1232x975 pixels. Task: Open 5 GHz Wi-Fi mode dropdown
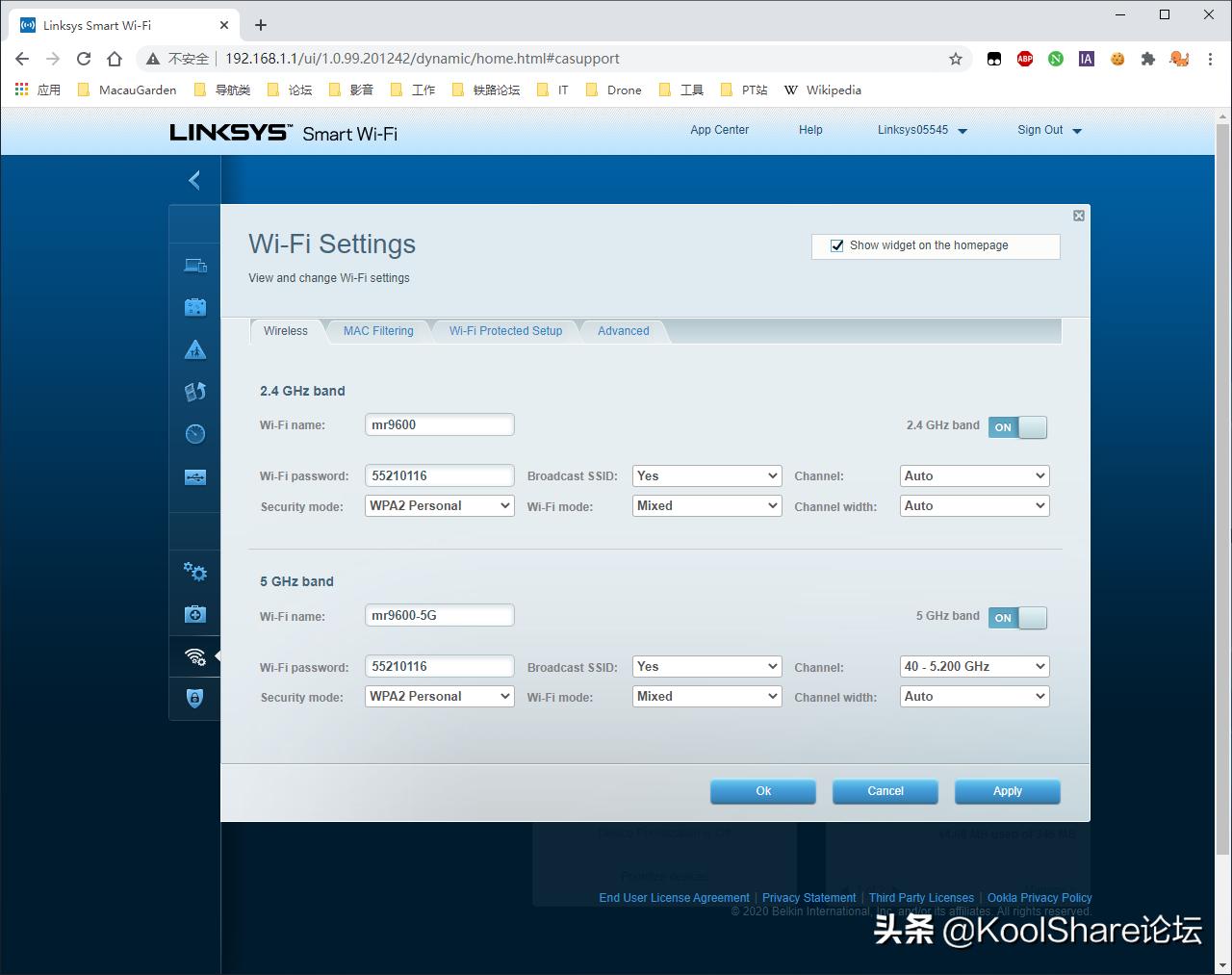(706, 697)
